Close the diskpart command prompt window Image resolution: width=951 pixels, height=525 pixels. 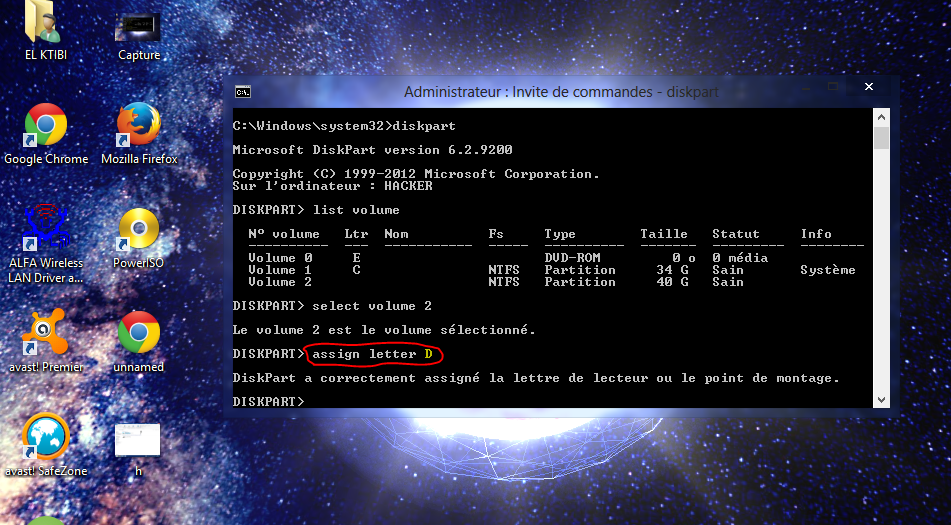tap(869, 87)
